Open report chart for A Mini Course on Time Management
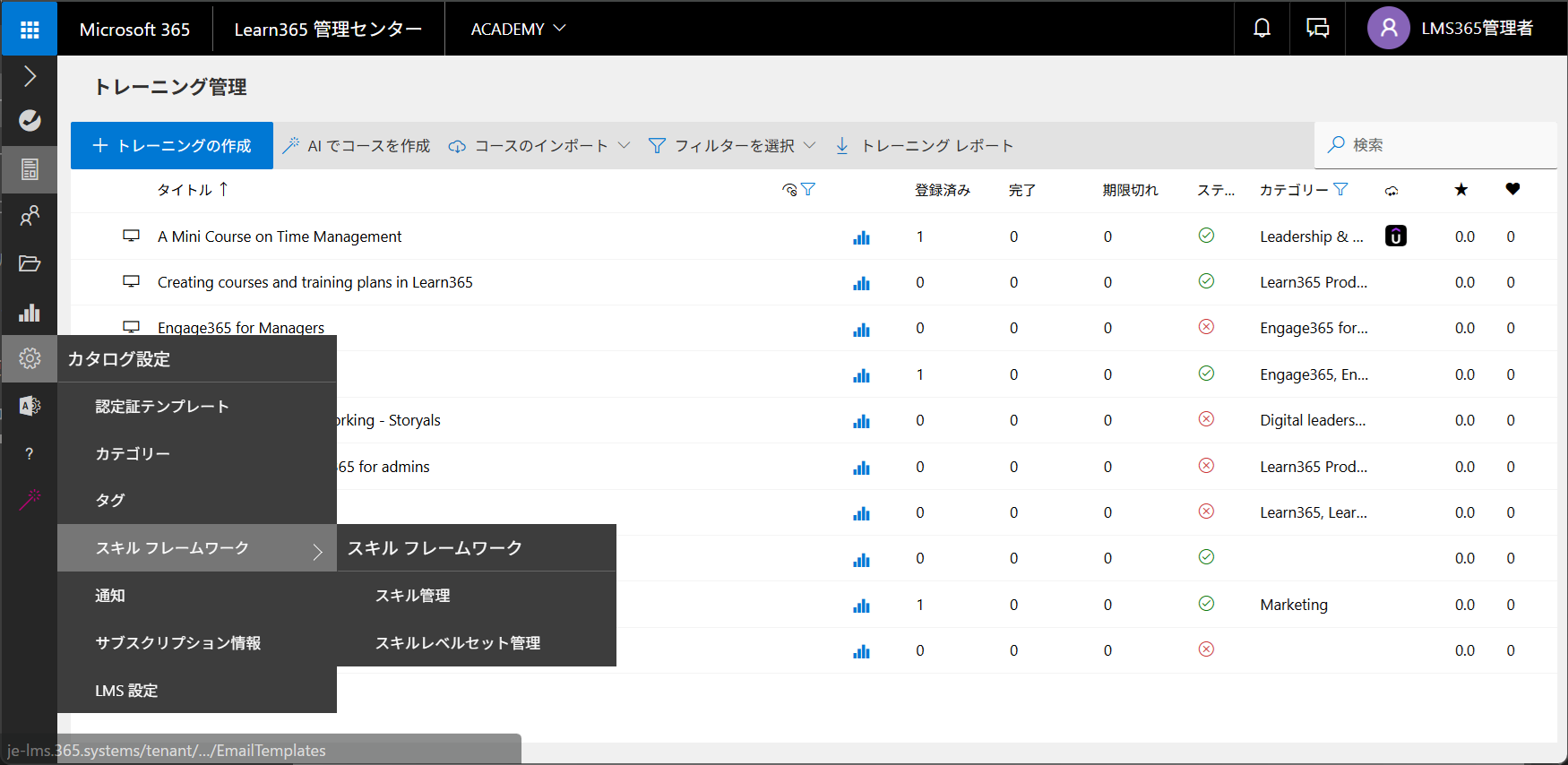The image size is (1568, 765). tap(861, 237)
